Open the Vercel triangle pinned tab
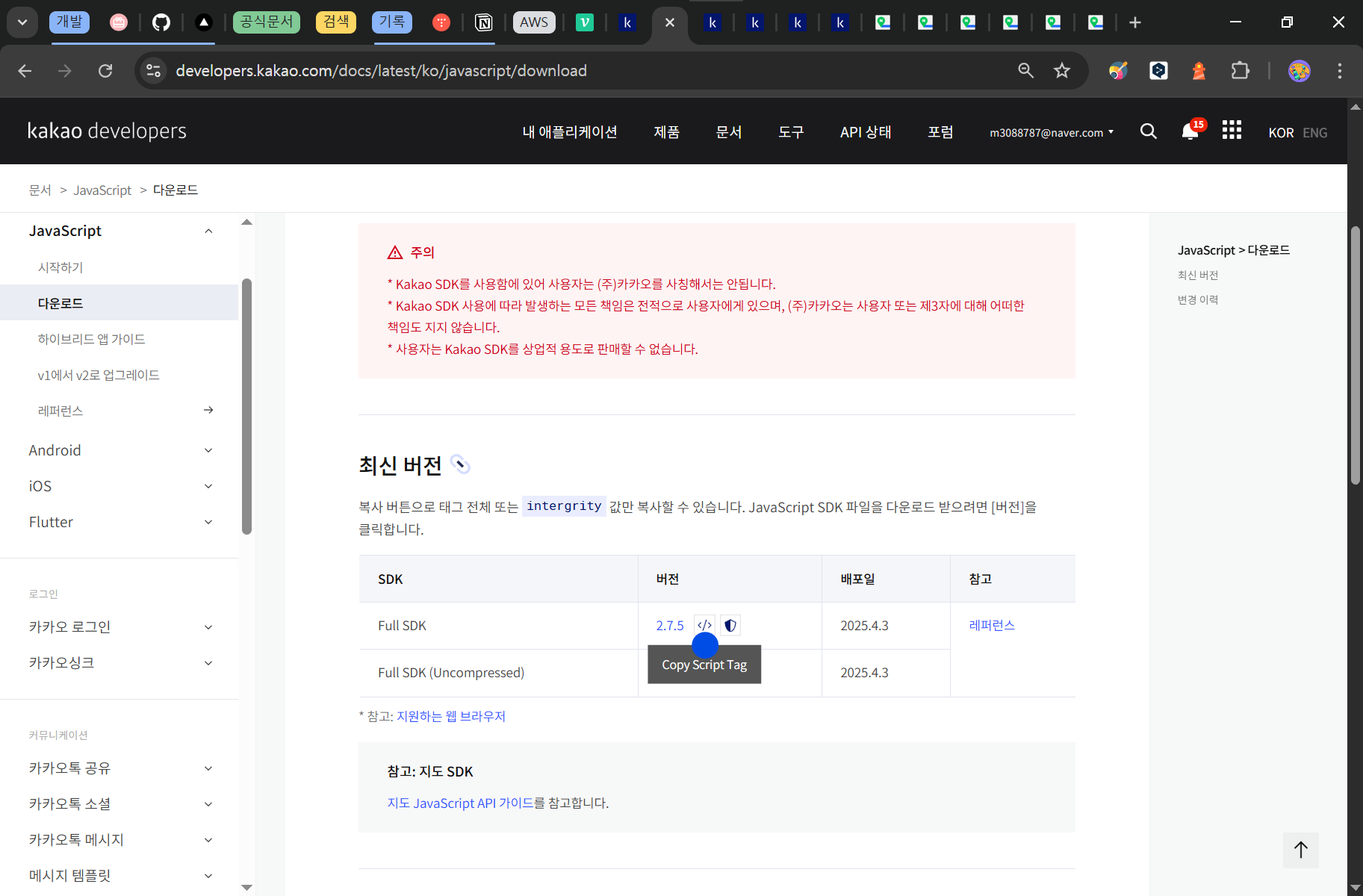 click(x=204, y=22)
